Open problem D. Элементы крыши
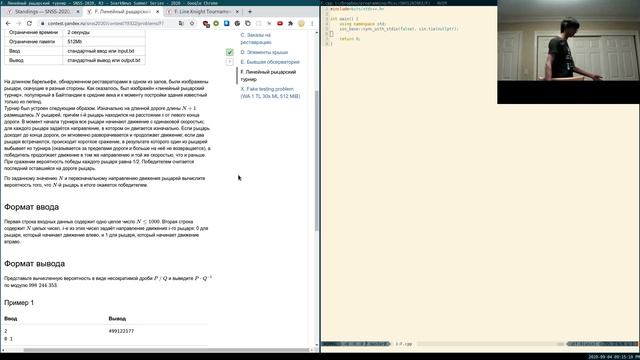 click(264, 52)
